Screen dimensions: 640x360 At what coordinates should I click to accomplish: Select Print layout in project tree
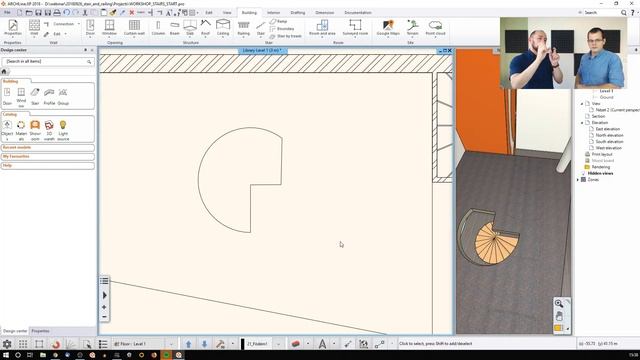click(602, 154)
